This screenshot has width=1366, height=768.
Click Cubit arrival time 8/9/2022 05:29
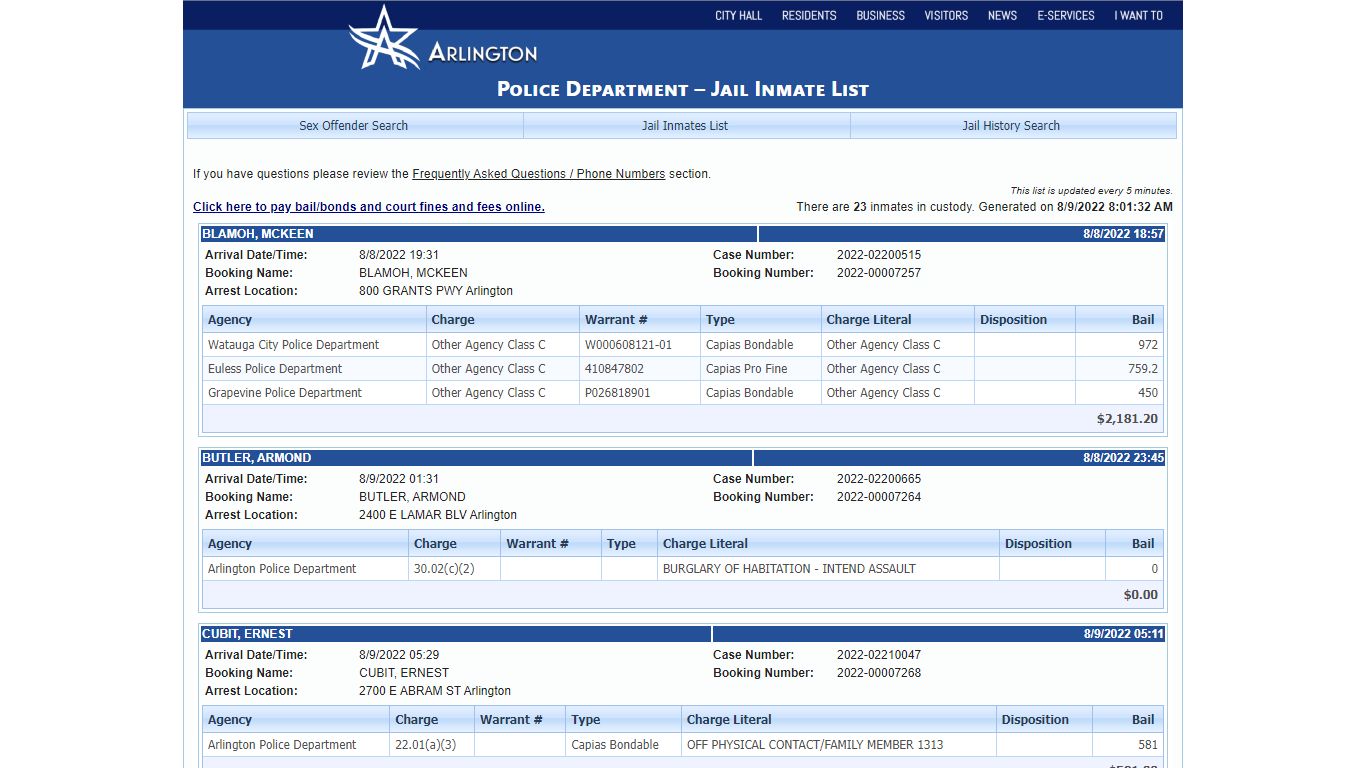click(399, 655)
